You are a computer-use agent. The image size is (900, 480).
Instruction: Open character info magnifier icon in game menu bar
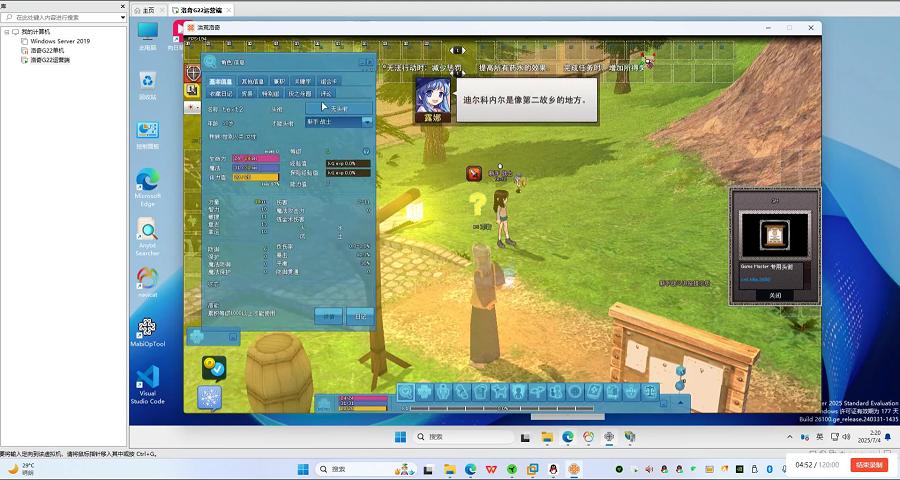[407, 392]
